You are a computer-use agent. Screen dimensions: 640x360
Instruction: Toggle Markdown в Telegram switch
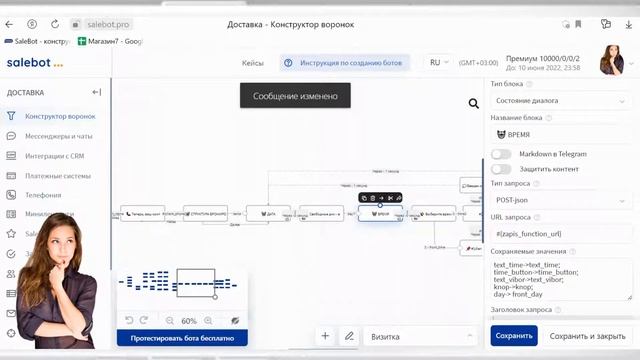coord(501,154)
